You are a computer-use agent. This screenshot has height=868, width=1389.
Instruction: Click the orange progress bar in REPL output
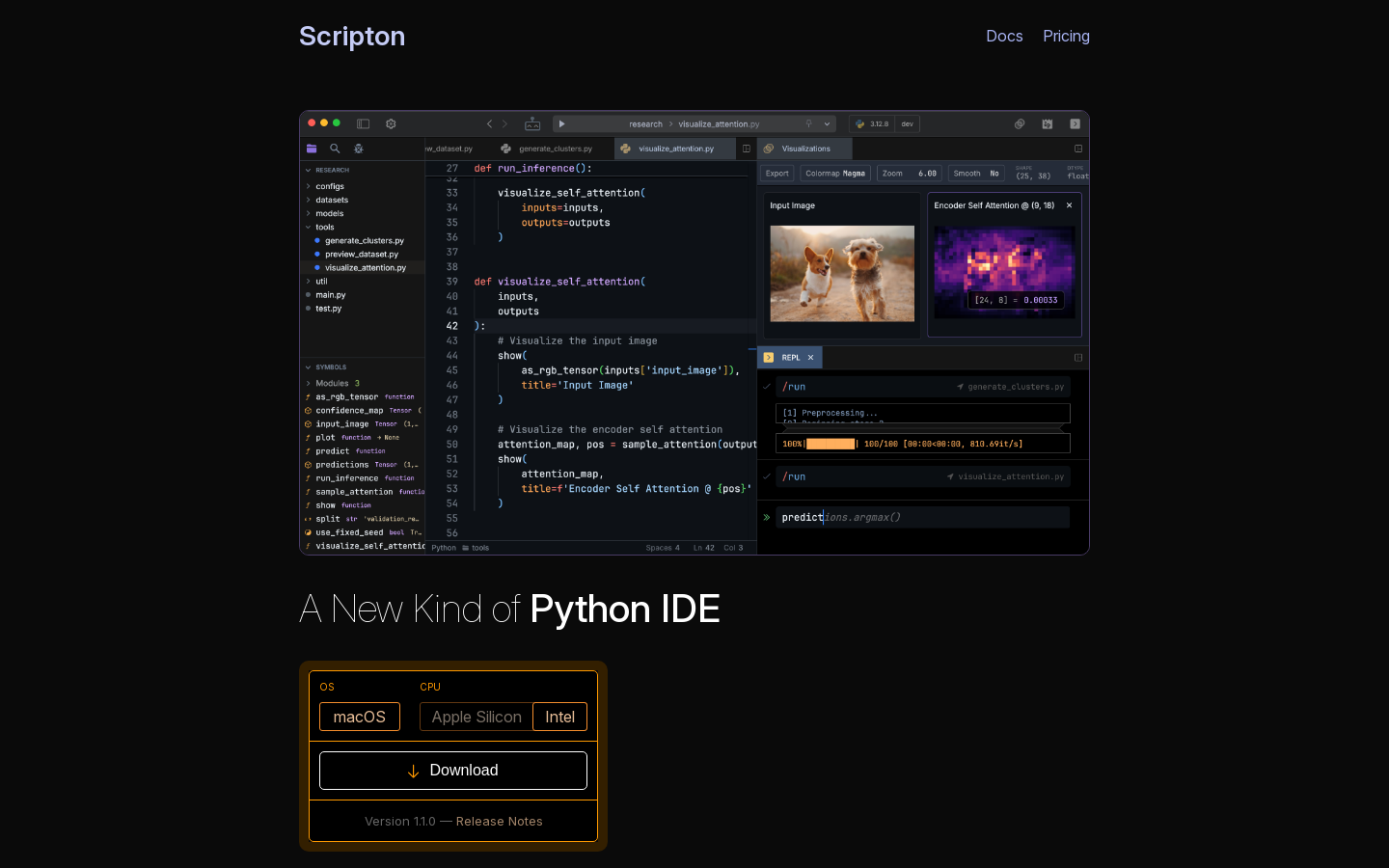[x=831, y=444]
